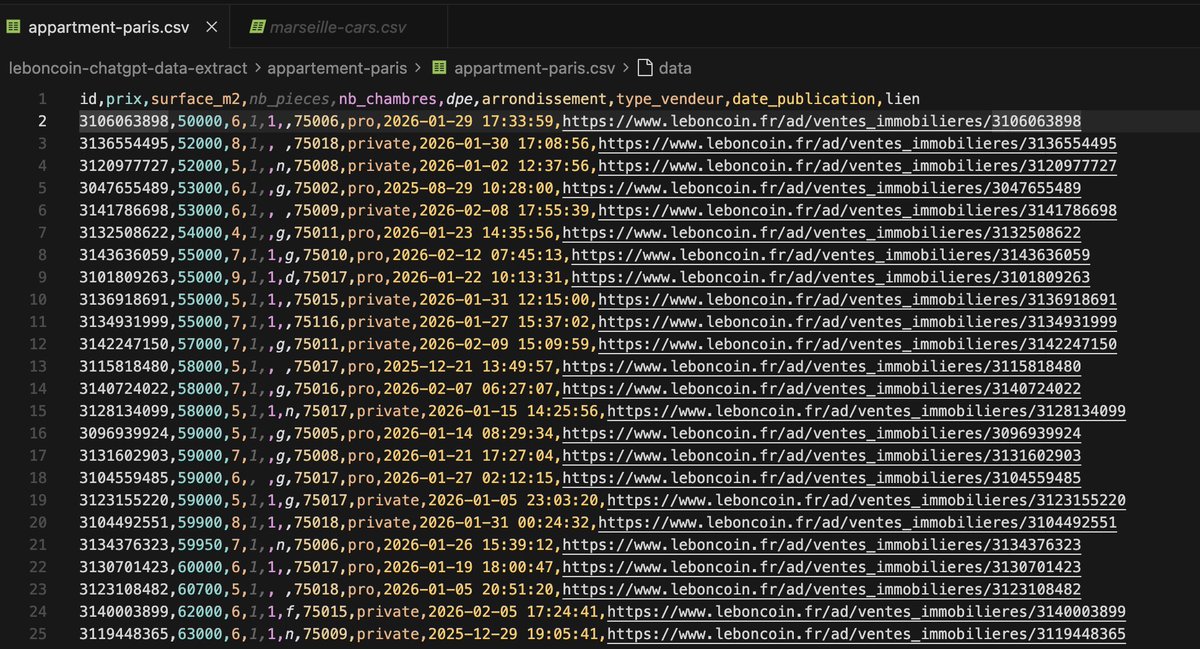Click line number 2 in the gutter
Screen dimensions: 1200x649
[41, 122]
